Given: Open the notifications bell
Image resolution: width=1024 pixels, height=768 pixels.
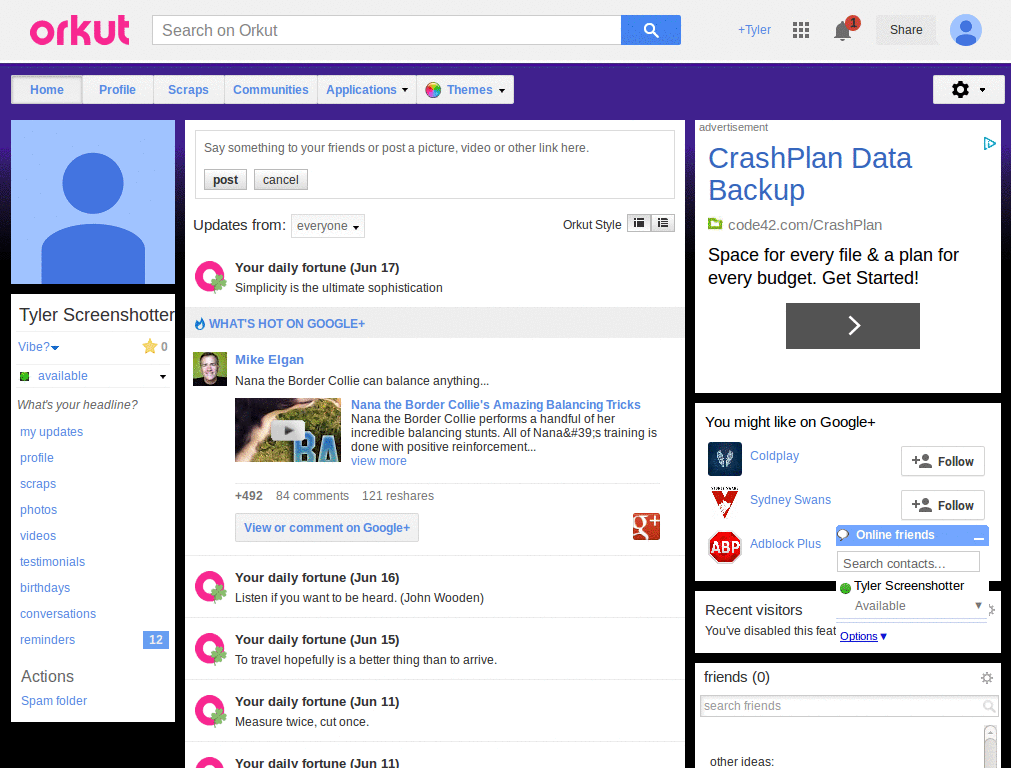Looking at the screenshot, I should 843,31.
